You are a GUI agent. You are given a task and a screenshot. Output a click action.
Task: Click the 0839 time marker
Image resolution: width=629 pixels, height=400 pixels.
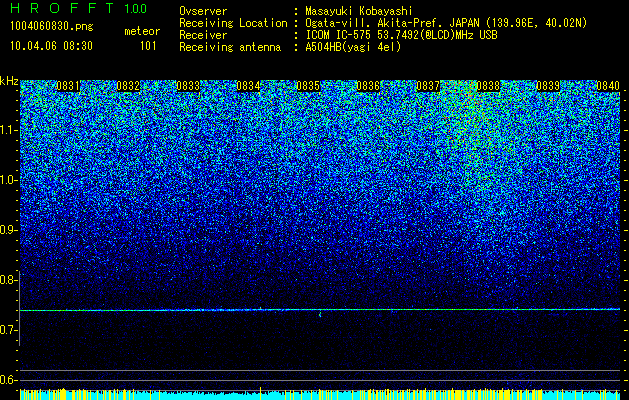tap(548, 86)
